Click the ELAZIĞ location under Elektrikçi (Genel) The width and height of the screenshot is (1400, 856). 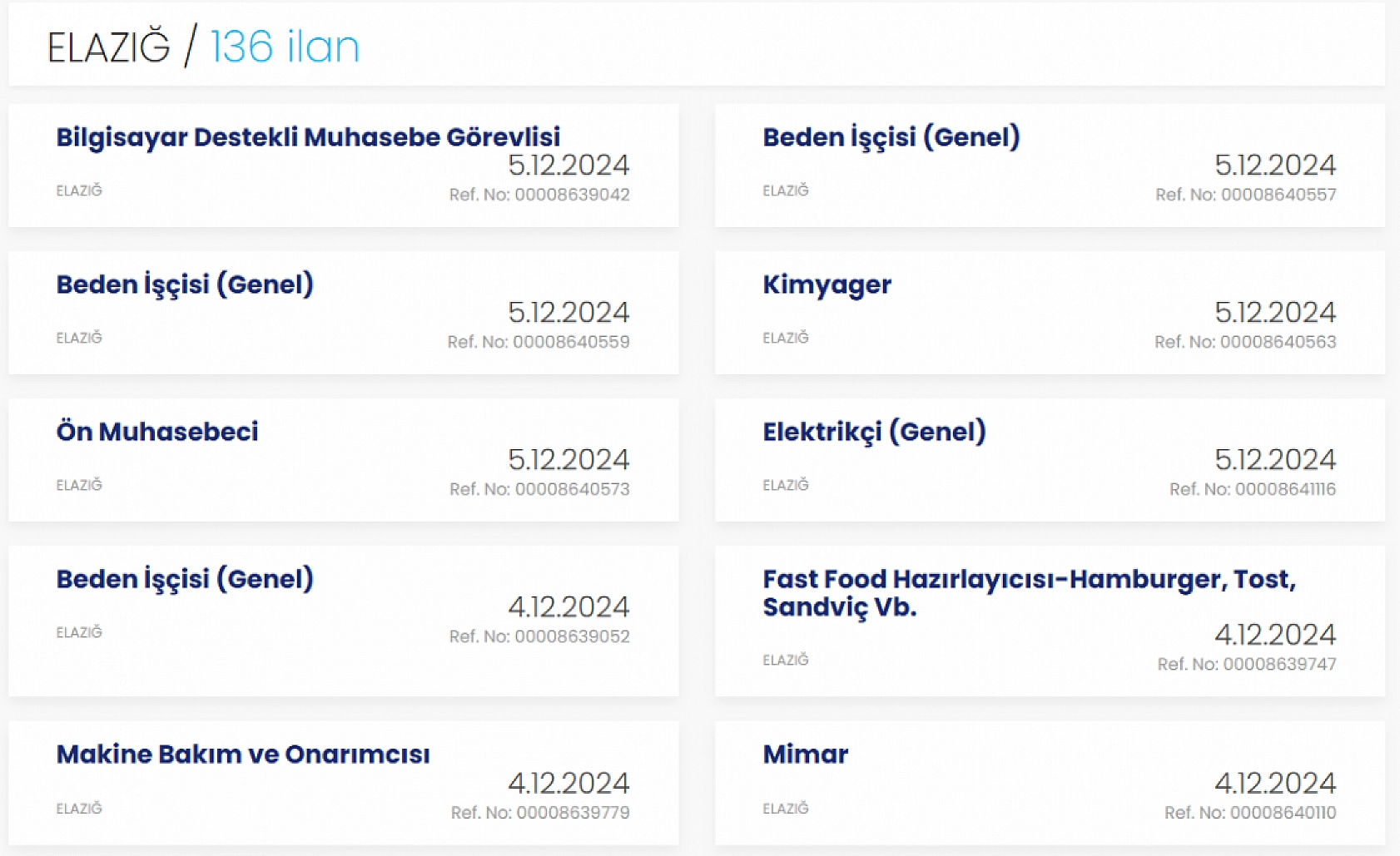[785, 485]
